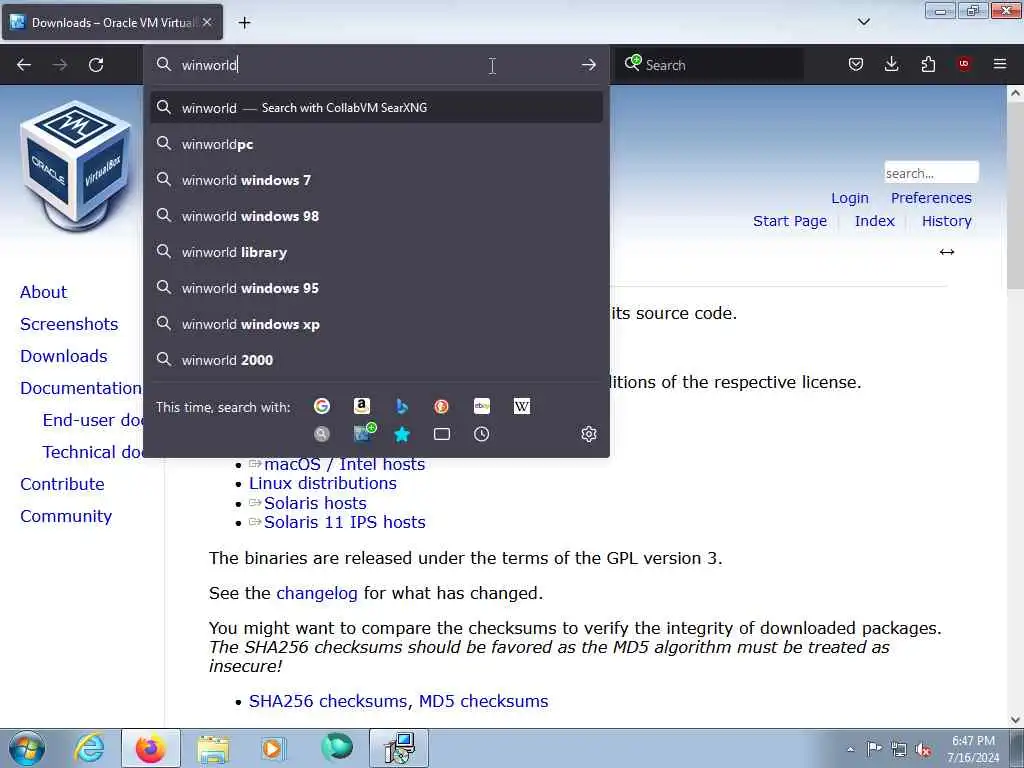Open the Contribute sidebar link

[62, 484]
